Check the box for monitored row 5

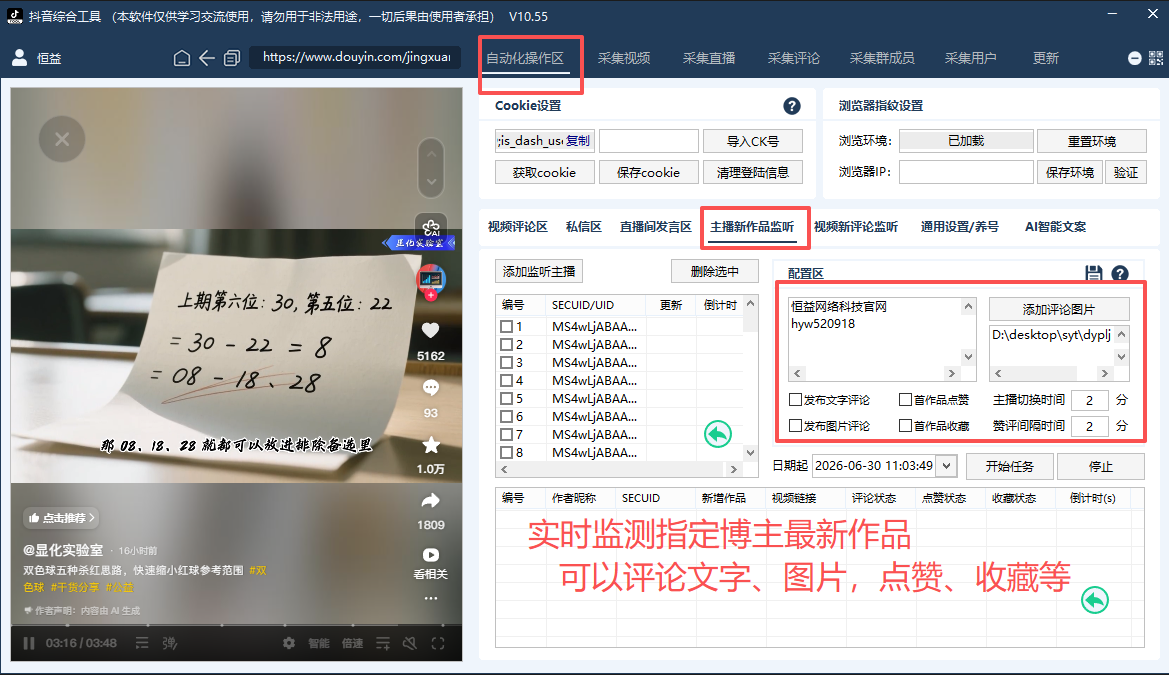click(506, 398)
